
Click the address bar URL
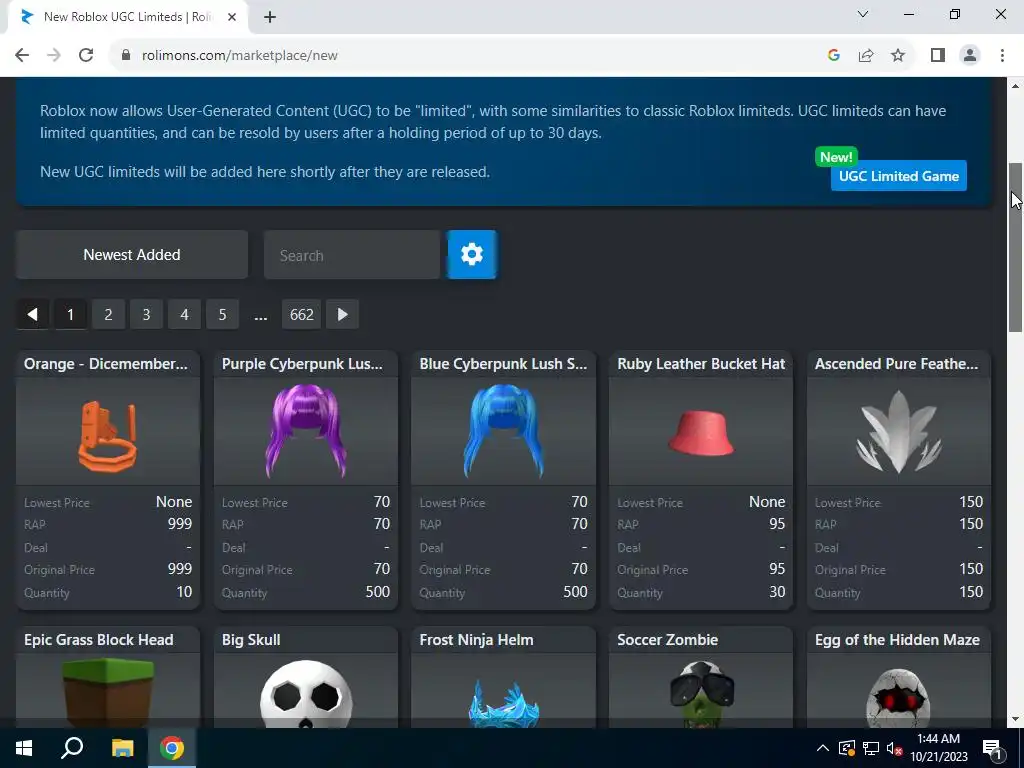[240, 56]
